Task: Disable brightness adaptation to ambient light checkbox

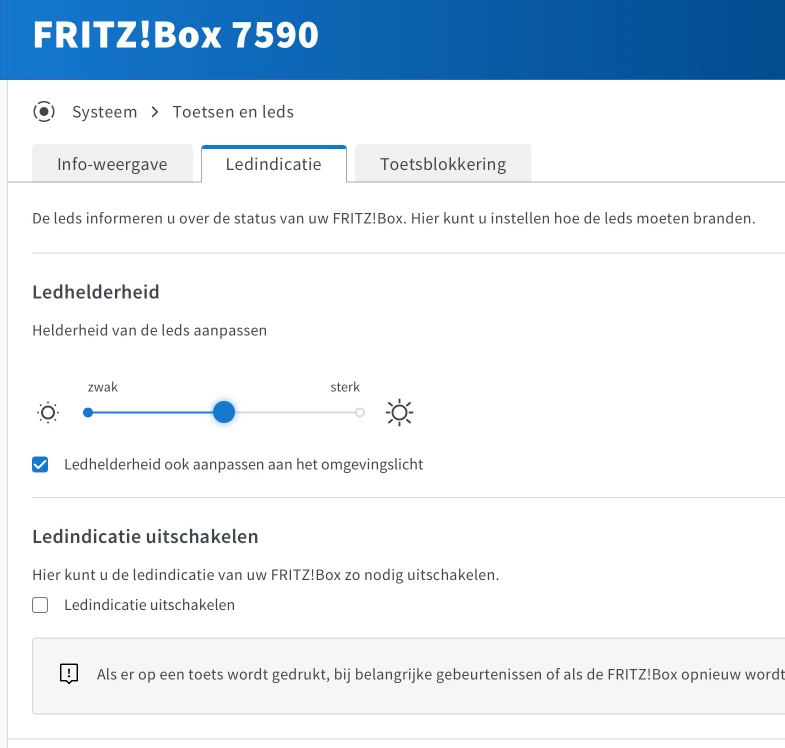Action: 40,465
